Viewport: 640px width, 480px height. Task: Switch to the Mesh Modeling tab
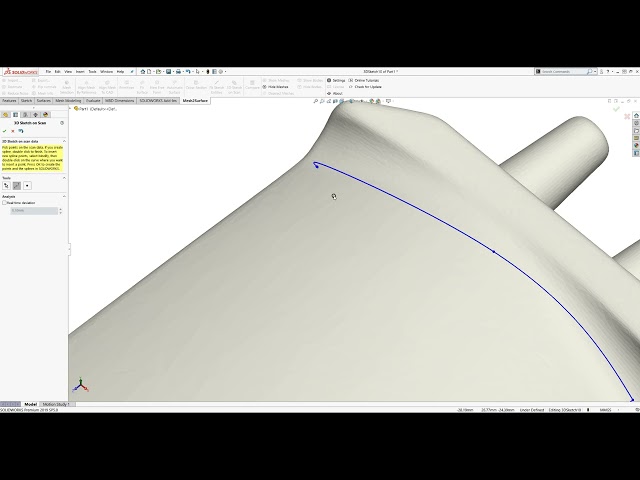click(68, 100)
